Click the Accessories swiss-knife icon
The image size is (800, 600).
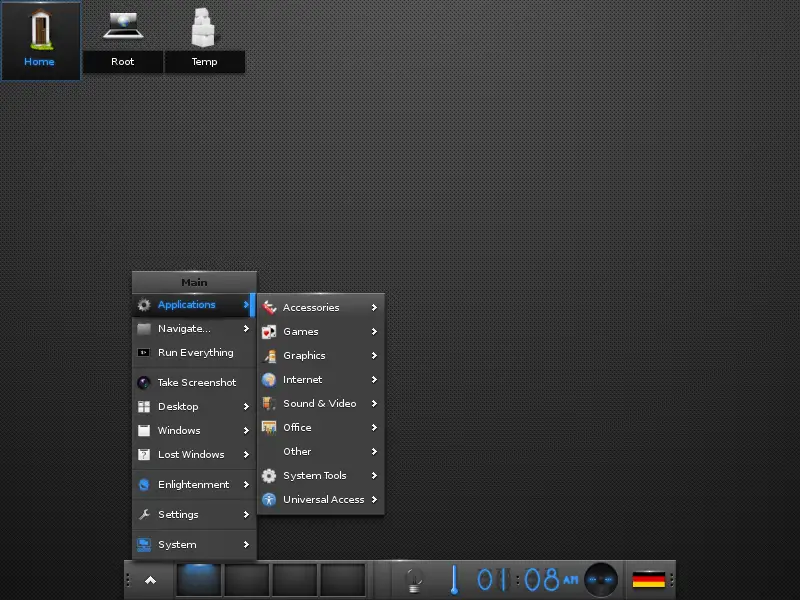(x=269, y=307)
